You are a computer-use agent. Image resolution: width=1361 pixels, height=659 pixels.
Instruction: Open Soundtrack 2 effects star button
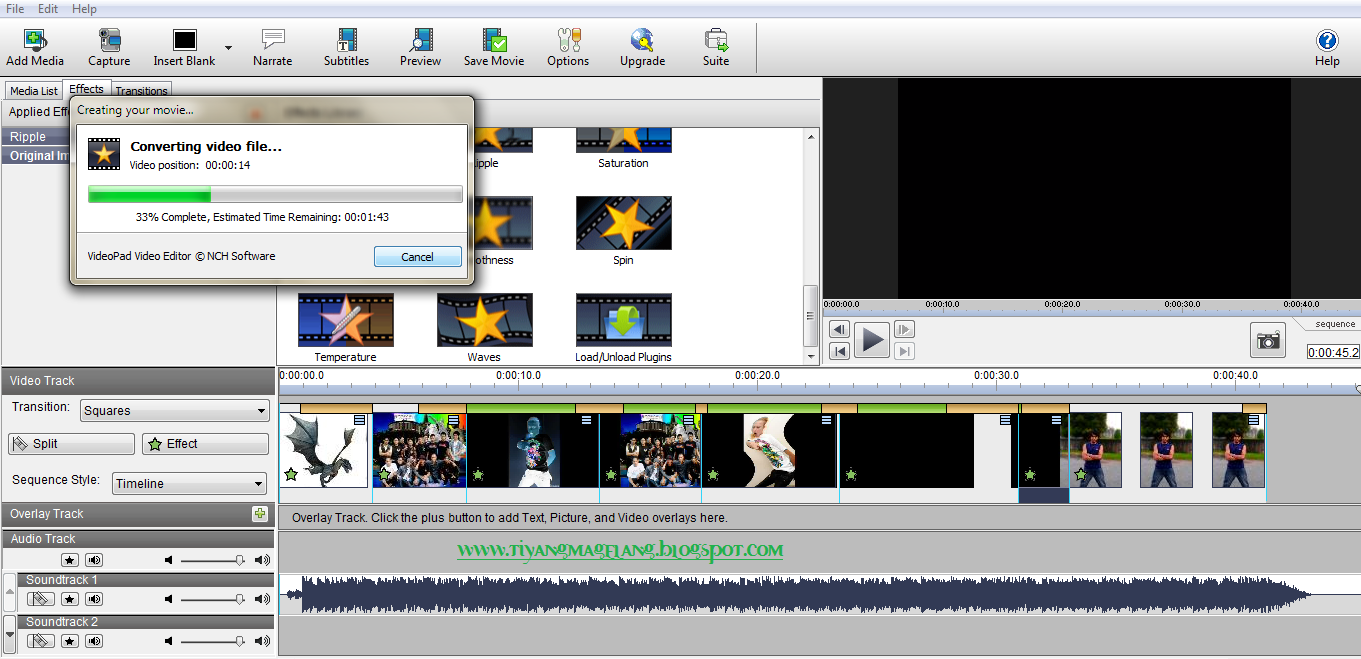(x=69, y=641)
